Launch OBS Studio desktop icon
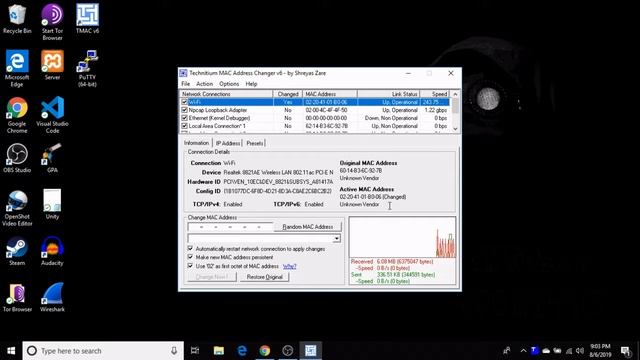This screenshot has height=360, width=640. point(17,158)
